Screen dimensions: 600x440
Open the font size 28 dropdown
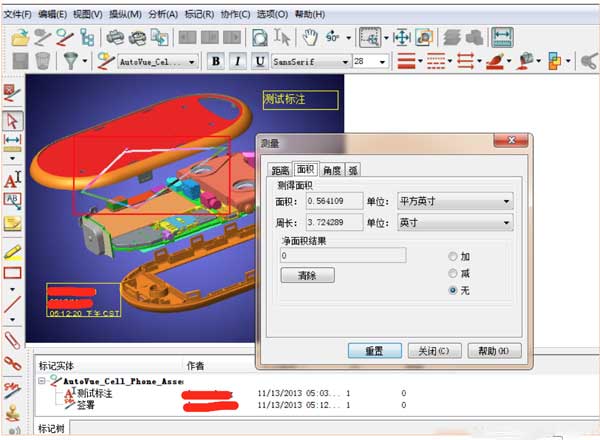[370, 61]
